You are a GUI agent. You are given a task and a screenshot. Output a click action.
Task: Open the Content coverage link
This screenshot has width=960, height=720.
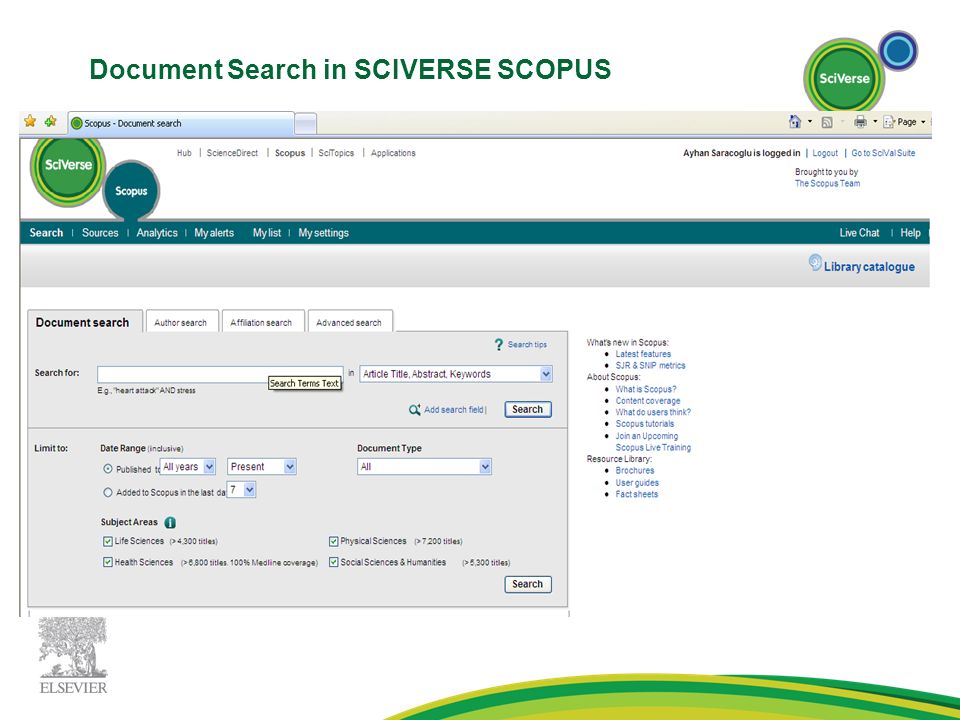pos(648,400)
